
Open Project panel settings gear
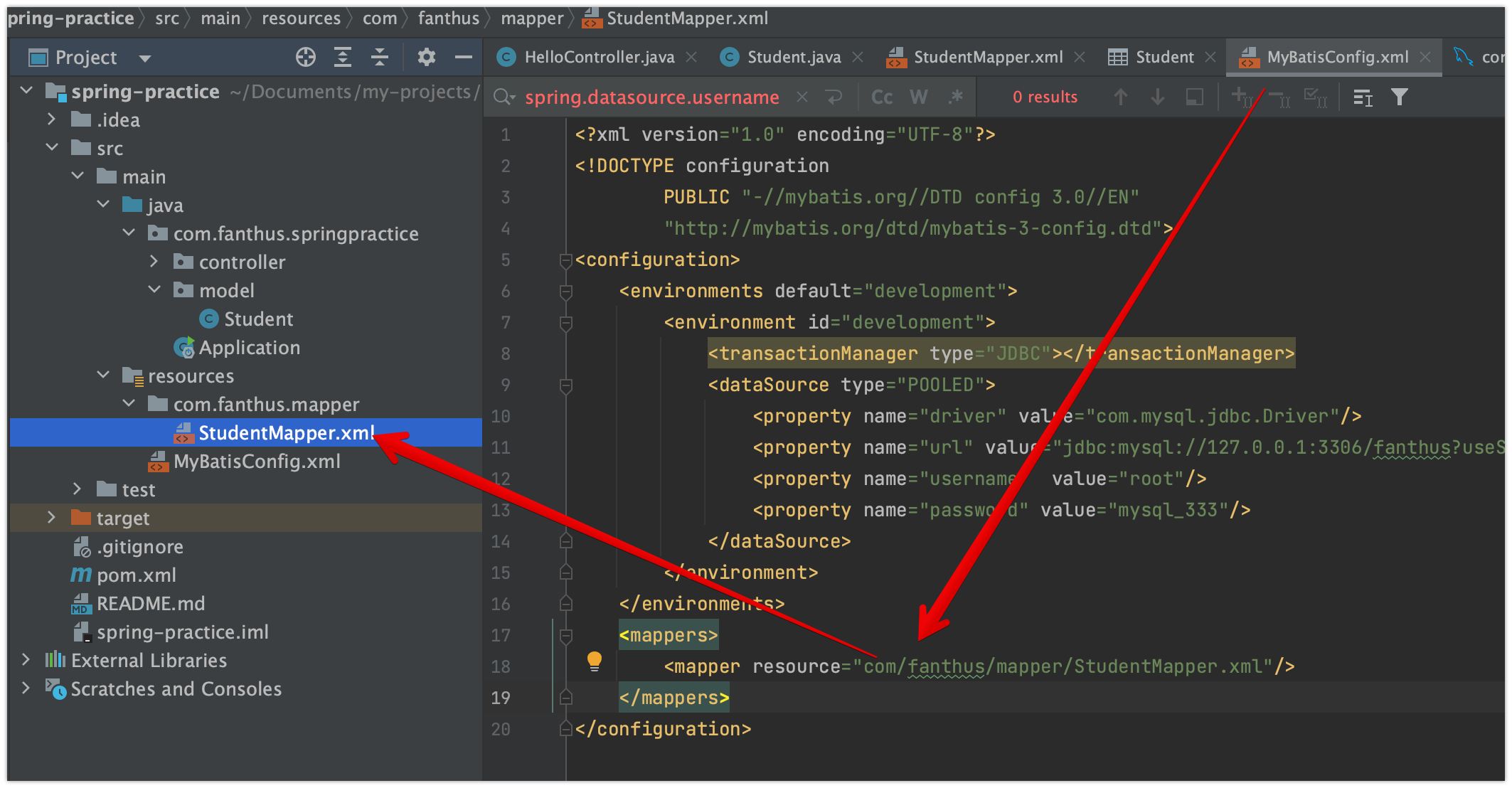point(426,58)
